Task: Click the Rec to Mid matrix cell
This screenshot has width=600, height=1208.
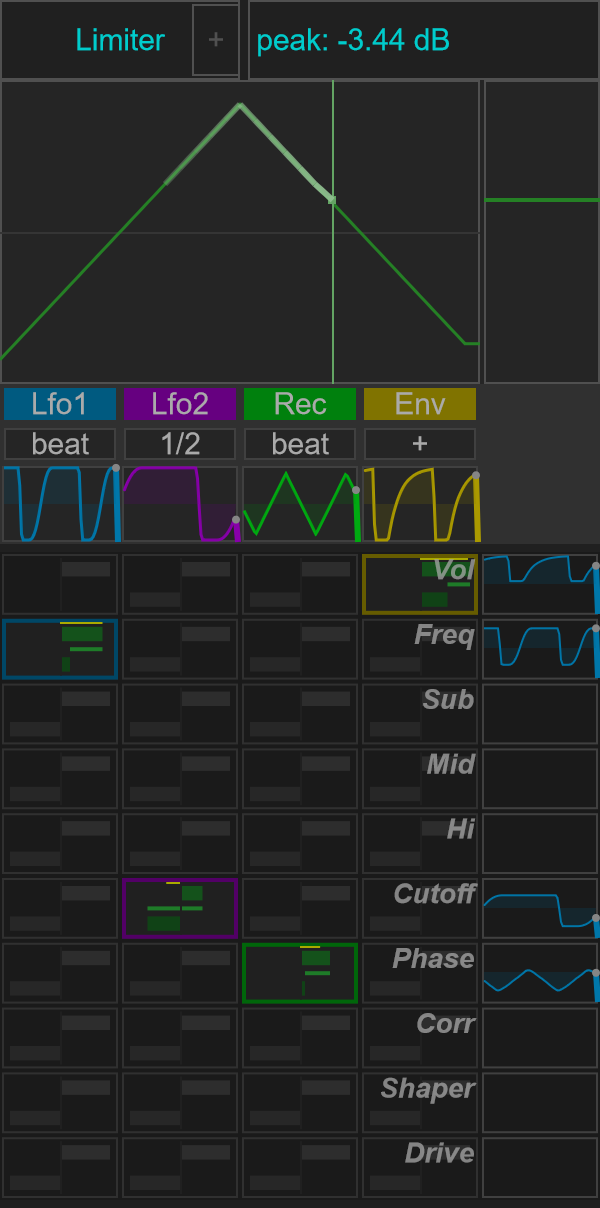Action: click(x=300, y=779)
